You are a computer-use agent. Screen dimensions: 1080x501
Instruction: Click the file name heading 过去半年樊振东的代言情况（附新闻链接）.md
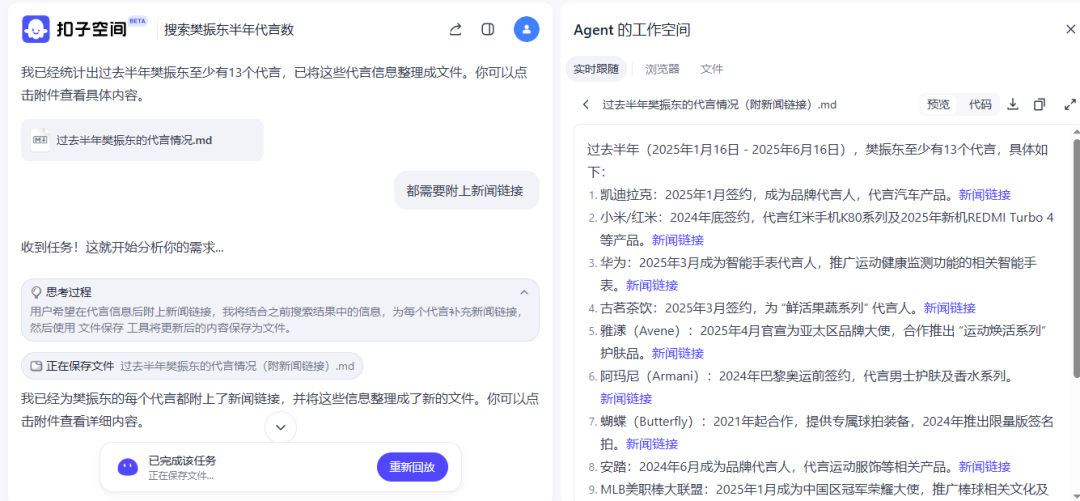[719, 105]
